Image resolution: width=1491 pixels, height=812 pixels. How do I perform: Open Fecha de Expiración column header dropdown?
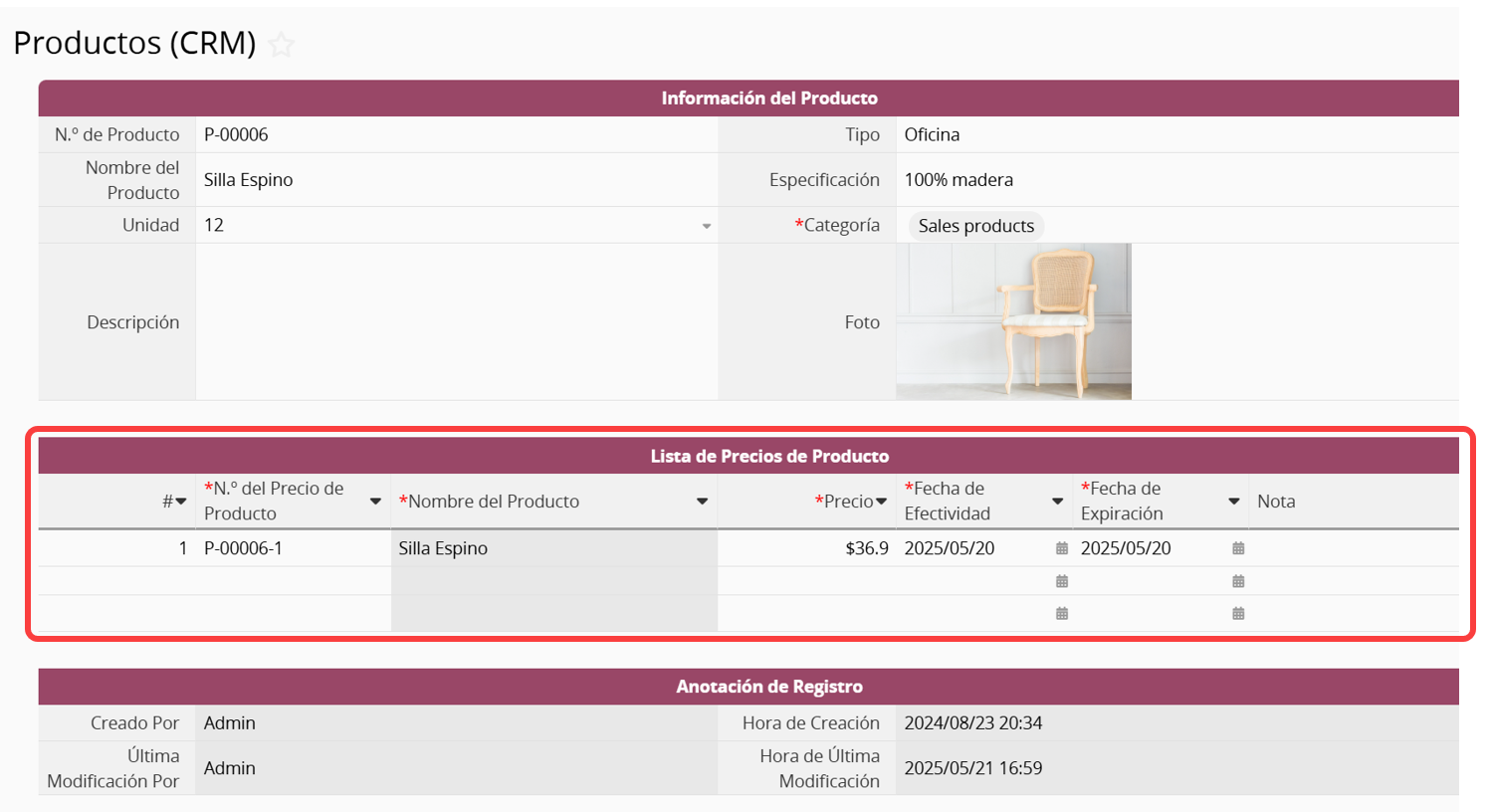[1233, 502]
